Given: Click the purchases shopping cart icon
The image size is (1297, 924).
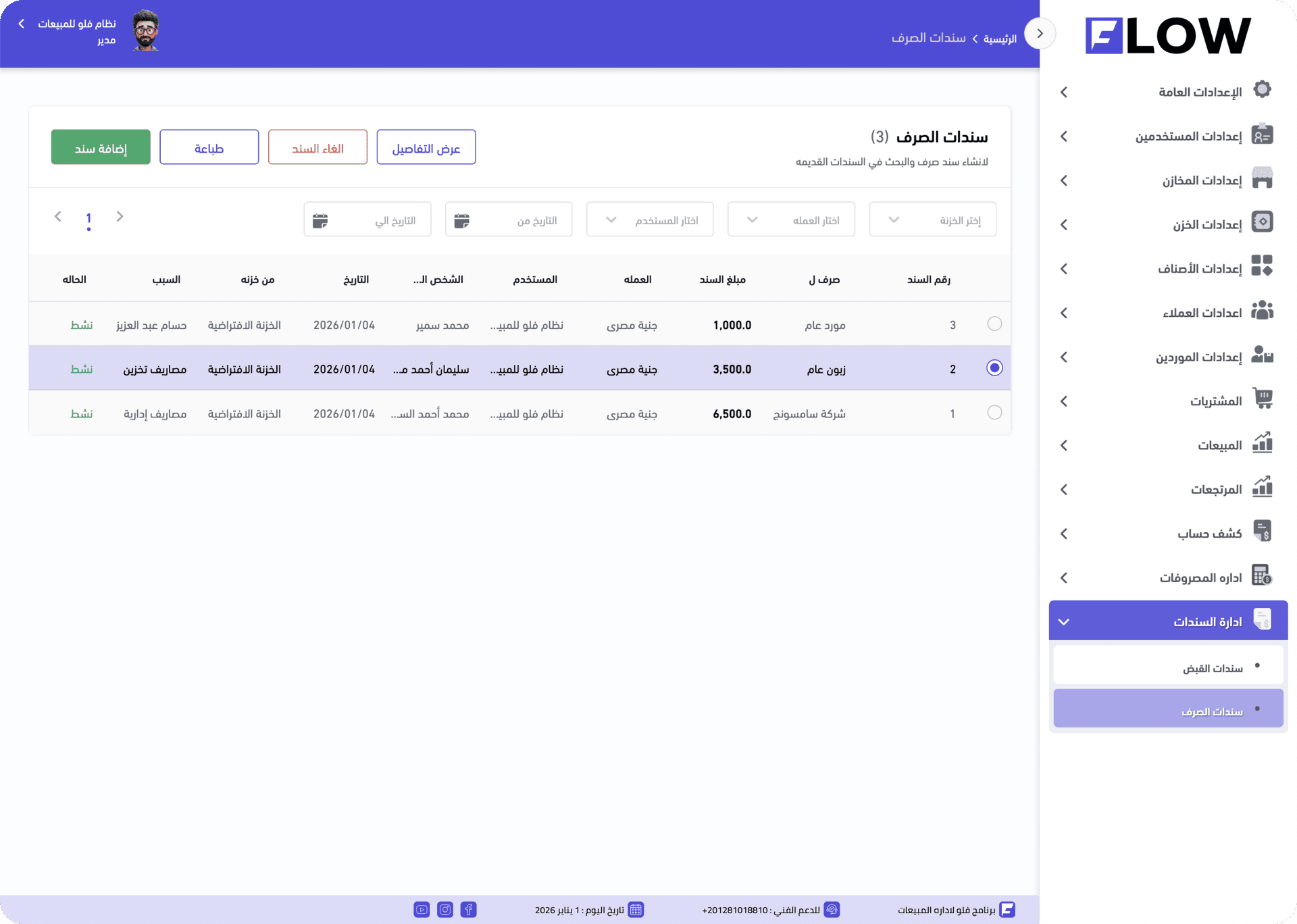Looking at the screenshot, I should tap(1262, 399).
